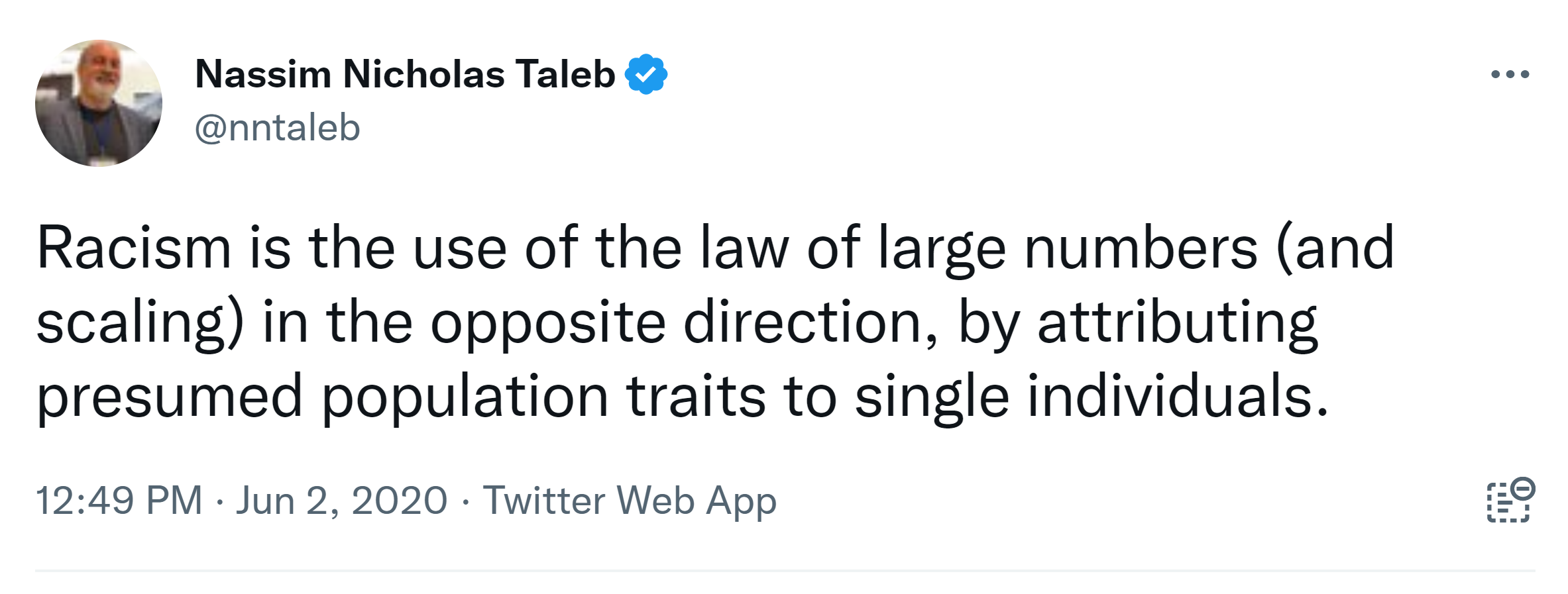The height and width of the screenshot is (594, 1568).
Task: Open the @nntaleb handle link
Action: pos(277,127)
